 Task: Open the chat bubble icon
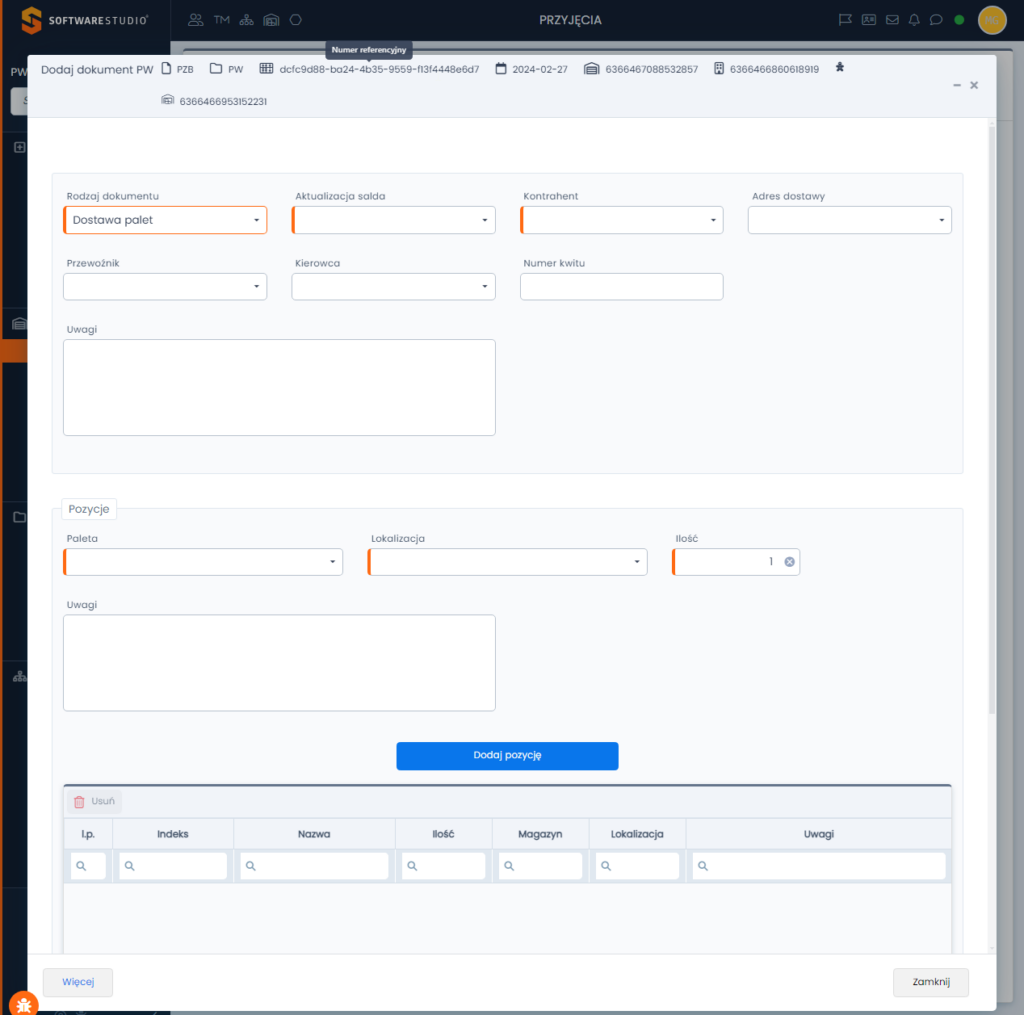point(936,20)
